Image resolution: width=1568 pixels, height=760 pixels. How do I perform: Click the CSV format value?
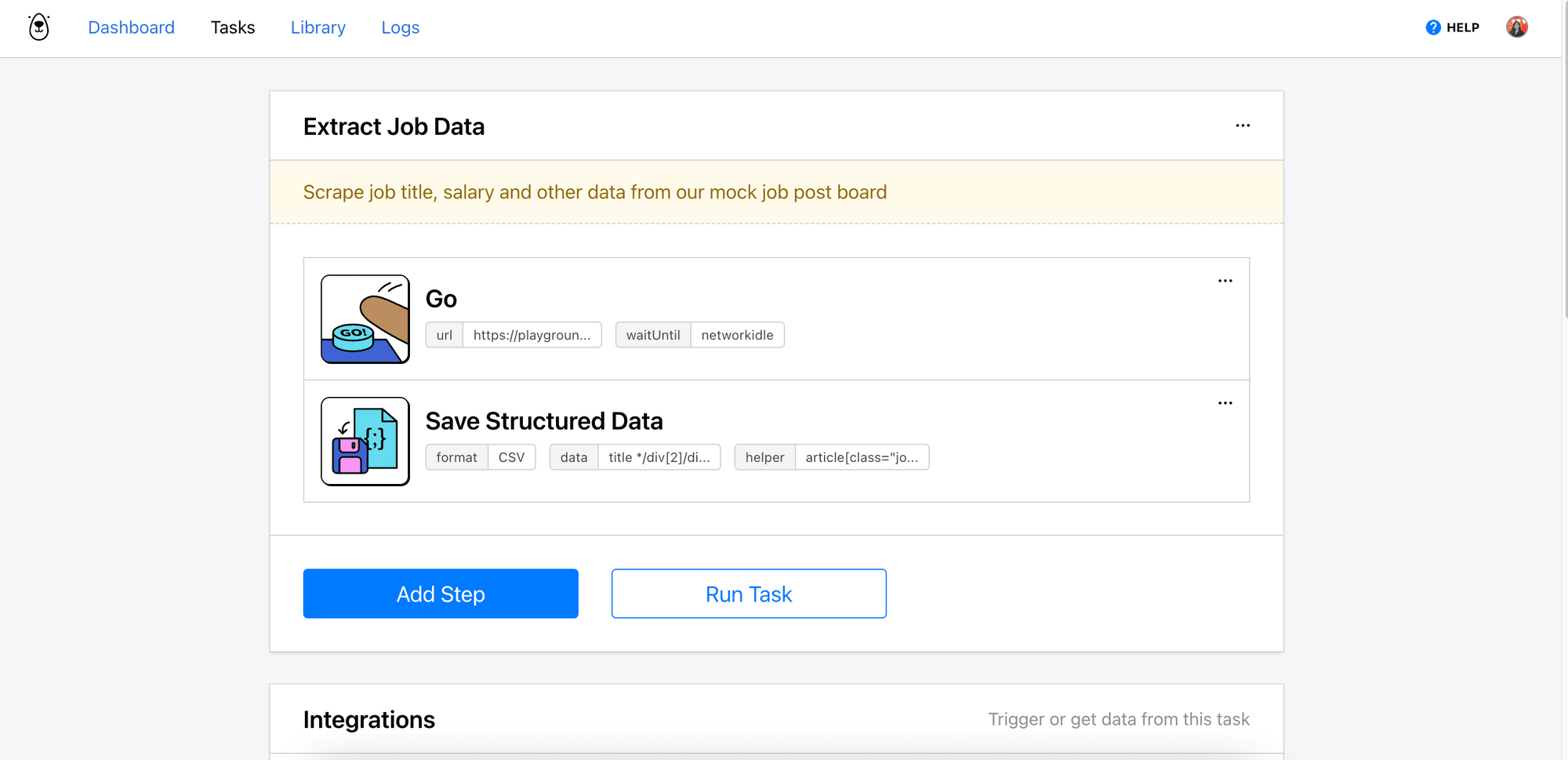[x=511, y=457]
